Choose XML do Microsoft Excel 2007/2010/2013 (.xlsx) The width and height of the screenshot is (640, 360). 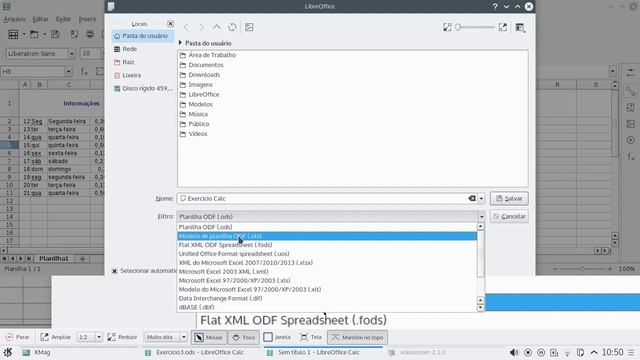327,263
